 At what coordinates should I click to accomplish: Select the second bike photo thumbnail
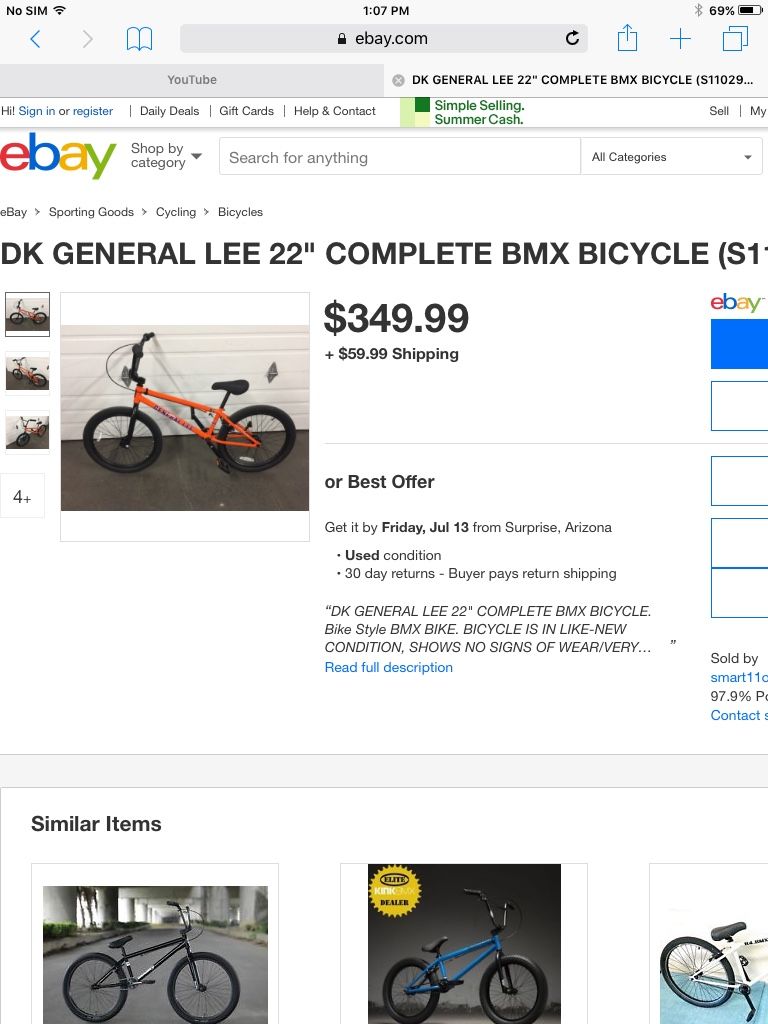tap(27, 373)
